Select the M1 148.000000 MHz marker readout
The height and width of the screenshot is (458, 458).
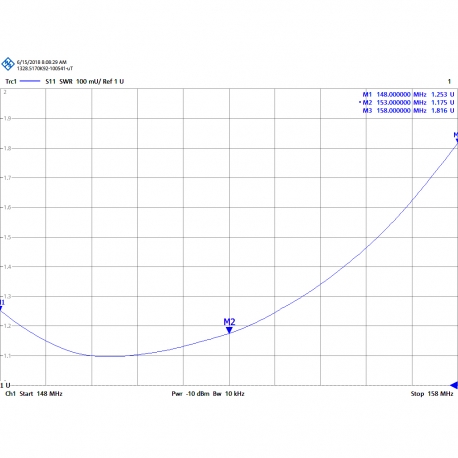tap(408, 94)
